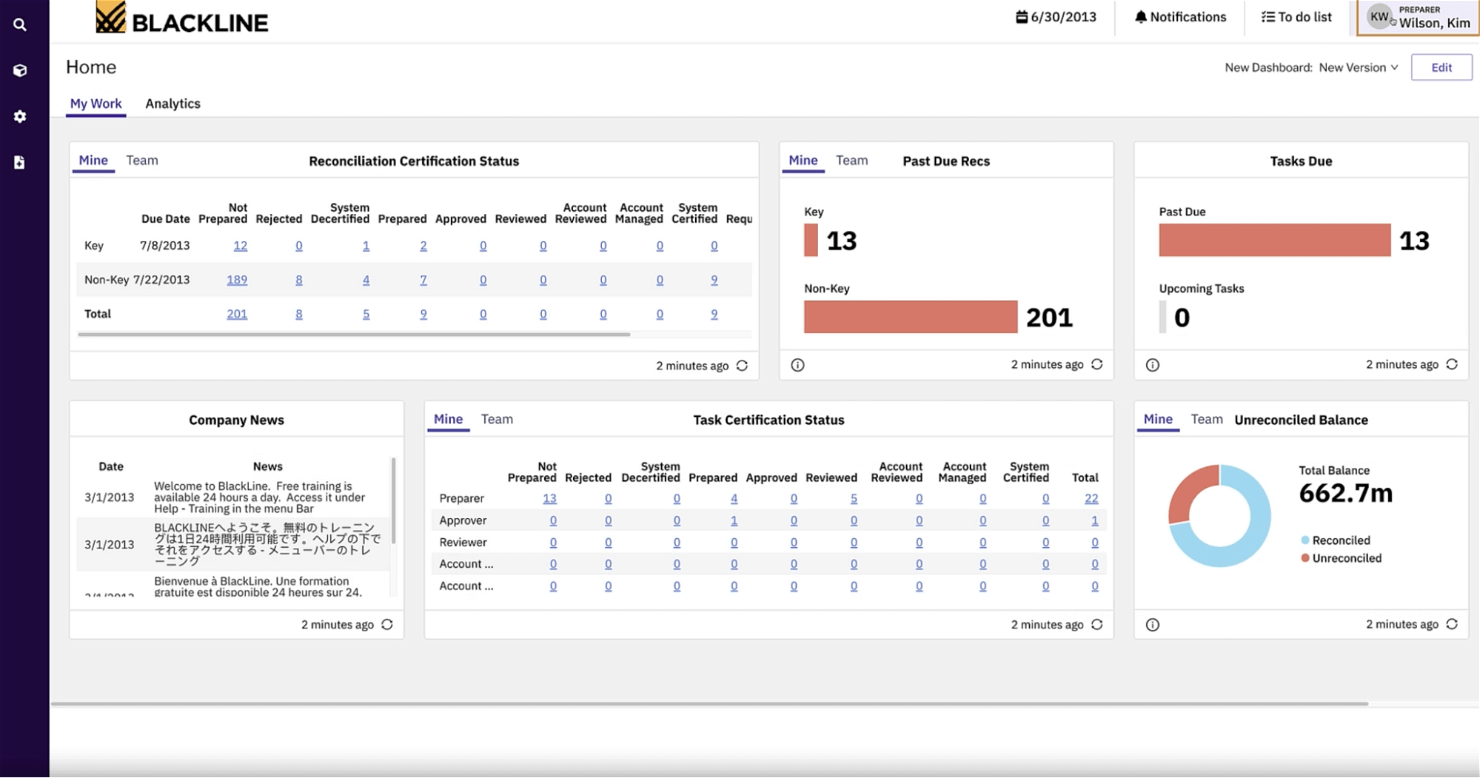Open Approver Prepared link 1

pos(734,521)
